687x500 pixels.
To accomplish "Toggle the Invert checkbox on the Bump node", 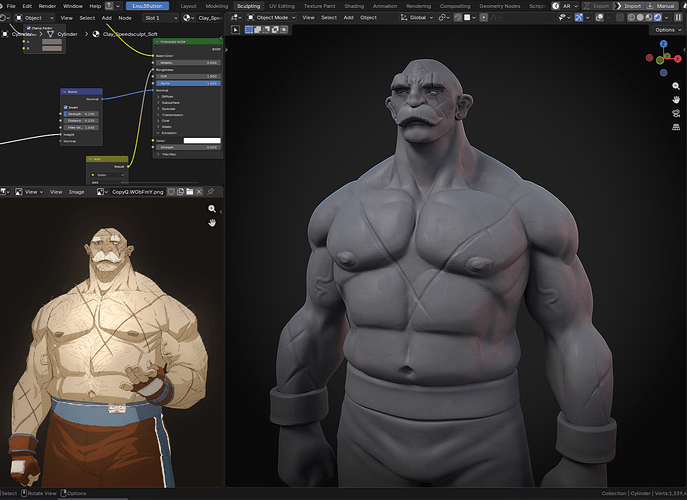I will coord(65,107).
